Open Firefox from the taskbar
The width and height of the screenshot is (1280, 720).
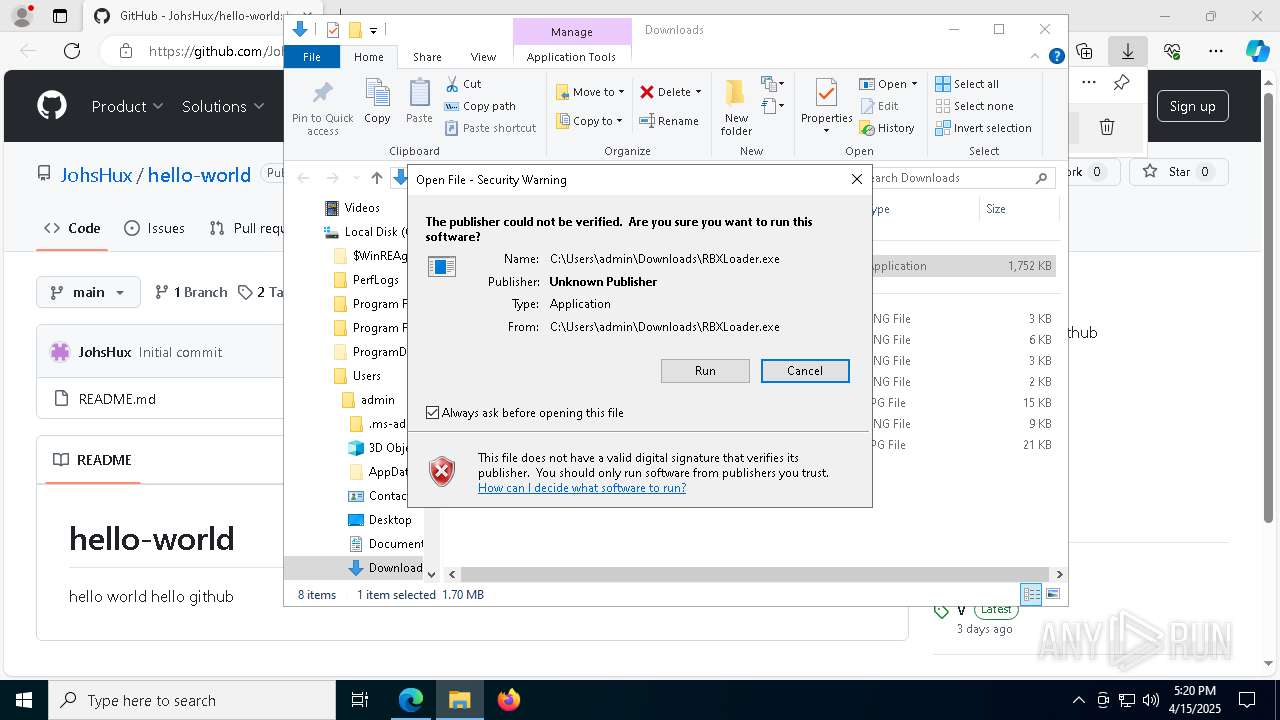[509, 700]
